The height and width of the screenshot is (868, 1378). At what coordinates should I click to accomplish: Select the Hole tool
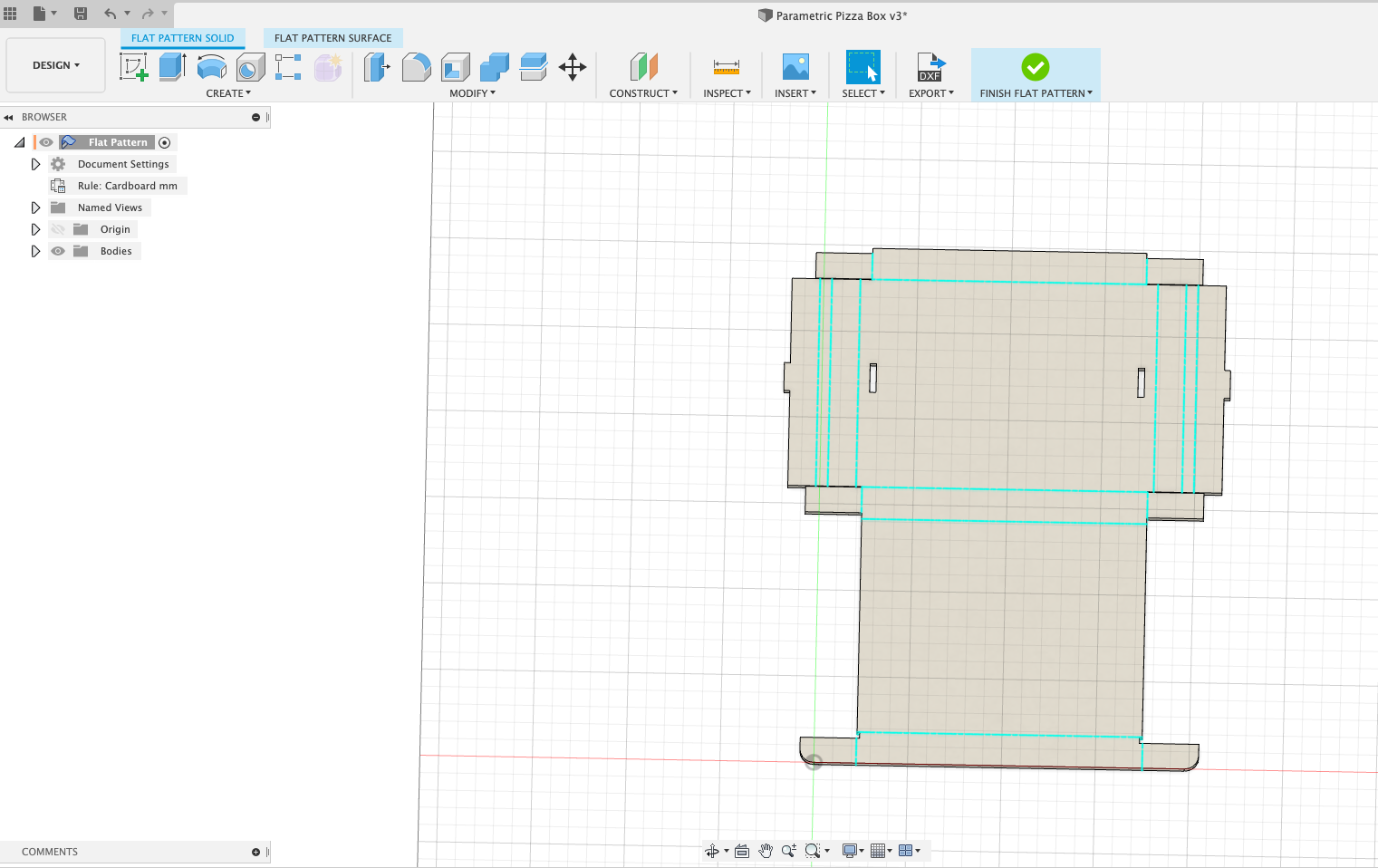coord(250,66)
